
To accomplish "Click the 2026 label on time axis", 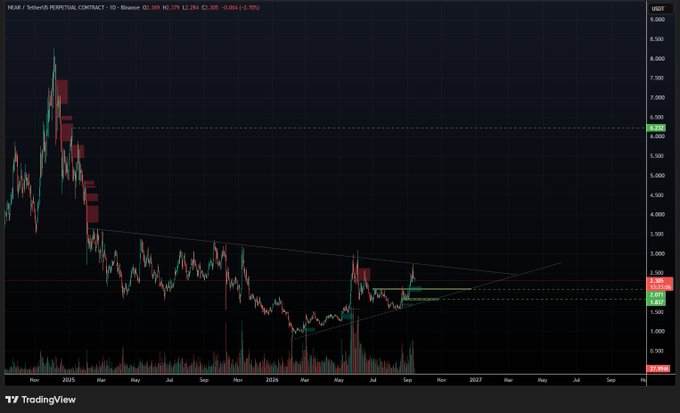I will click(x=272, y=380).
